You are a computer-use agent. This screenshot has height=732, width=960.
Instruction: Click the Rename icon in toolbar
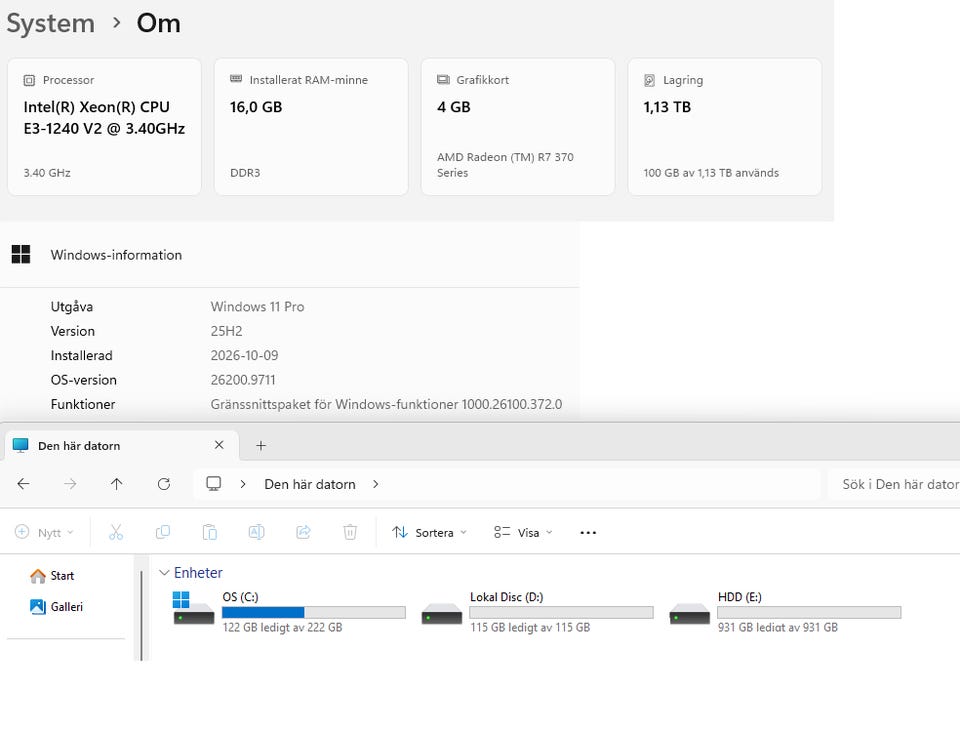tap(257, 532)
